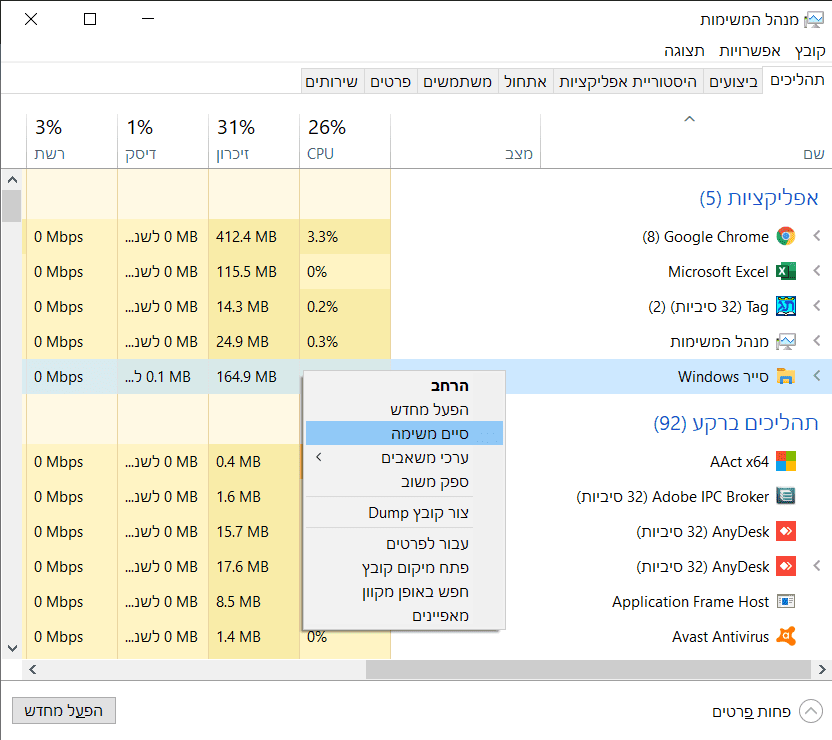Image resolution: width=832 pixels, height=740 pixels.
Task: Click the Avast Antivirus icon
Action: click(786, 637)
